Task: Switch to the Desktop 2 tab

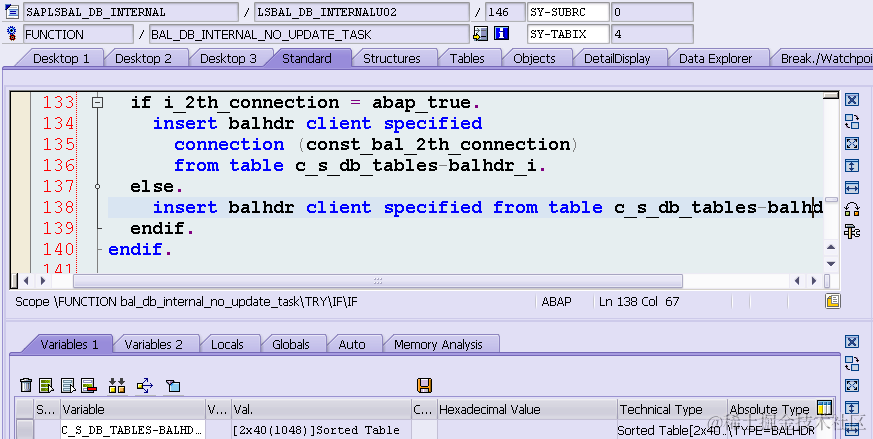Action: tap(143, 58)
